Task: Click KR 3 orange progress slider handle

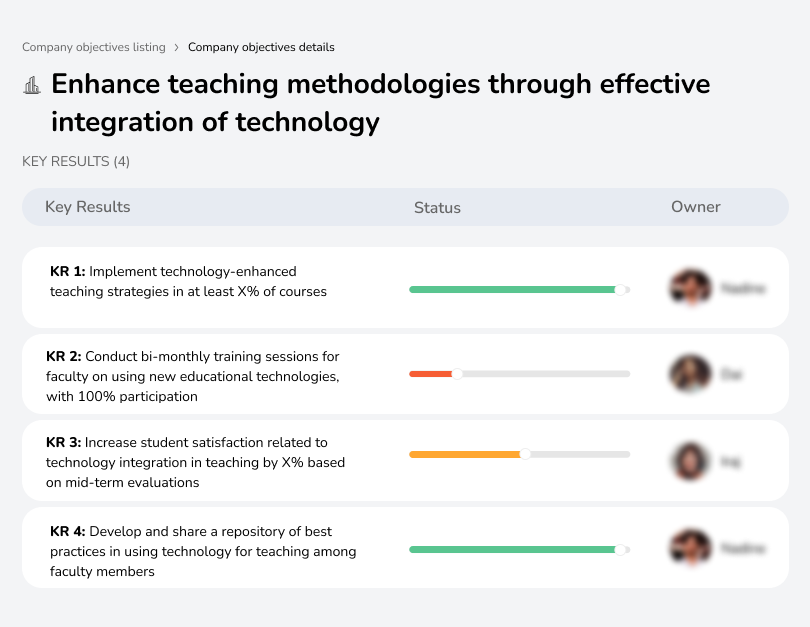Action: [x=525, y=454]
